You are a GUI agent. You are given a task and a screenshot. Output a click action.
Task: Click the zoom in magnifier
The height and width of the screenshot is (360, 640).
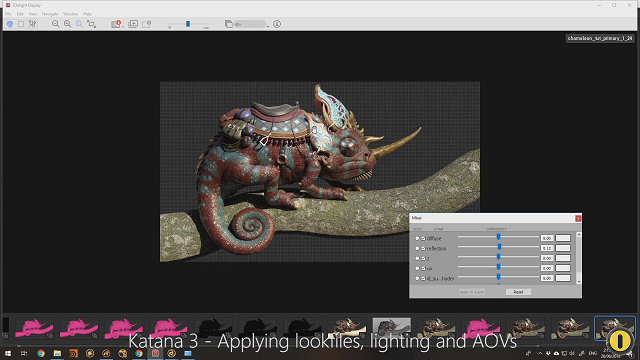tap(67, 24)
